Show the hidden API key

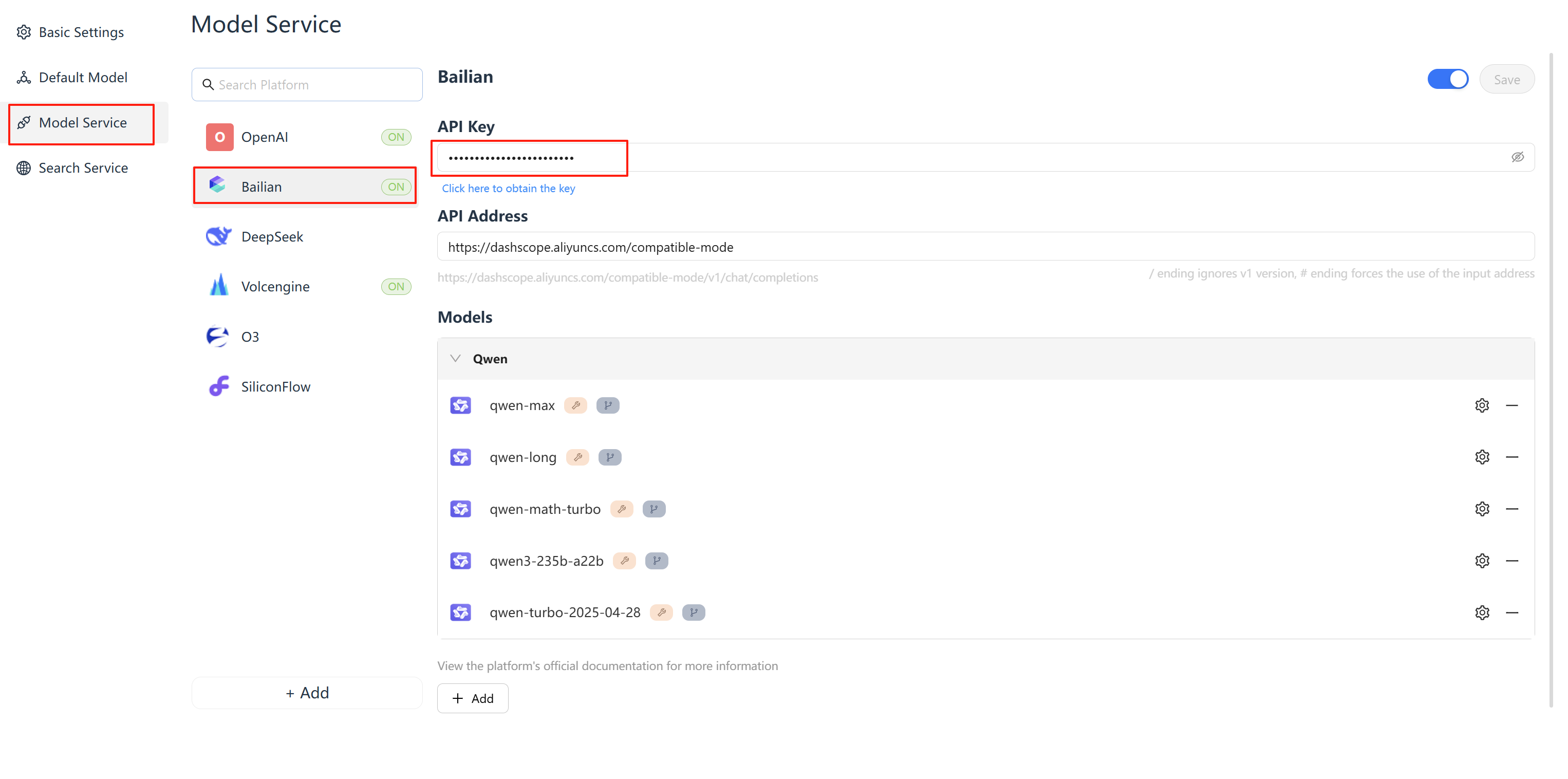pyautogui.click(x=1518, y=157)
